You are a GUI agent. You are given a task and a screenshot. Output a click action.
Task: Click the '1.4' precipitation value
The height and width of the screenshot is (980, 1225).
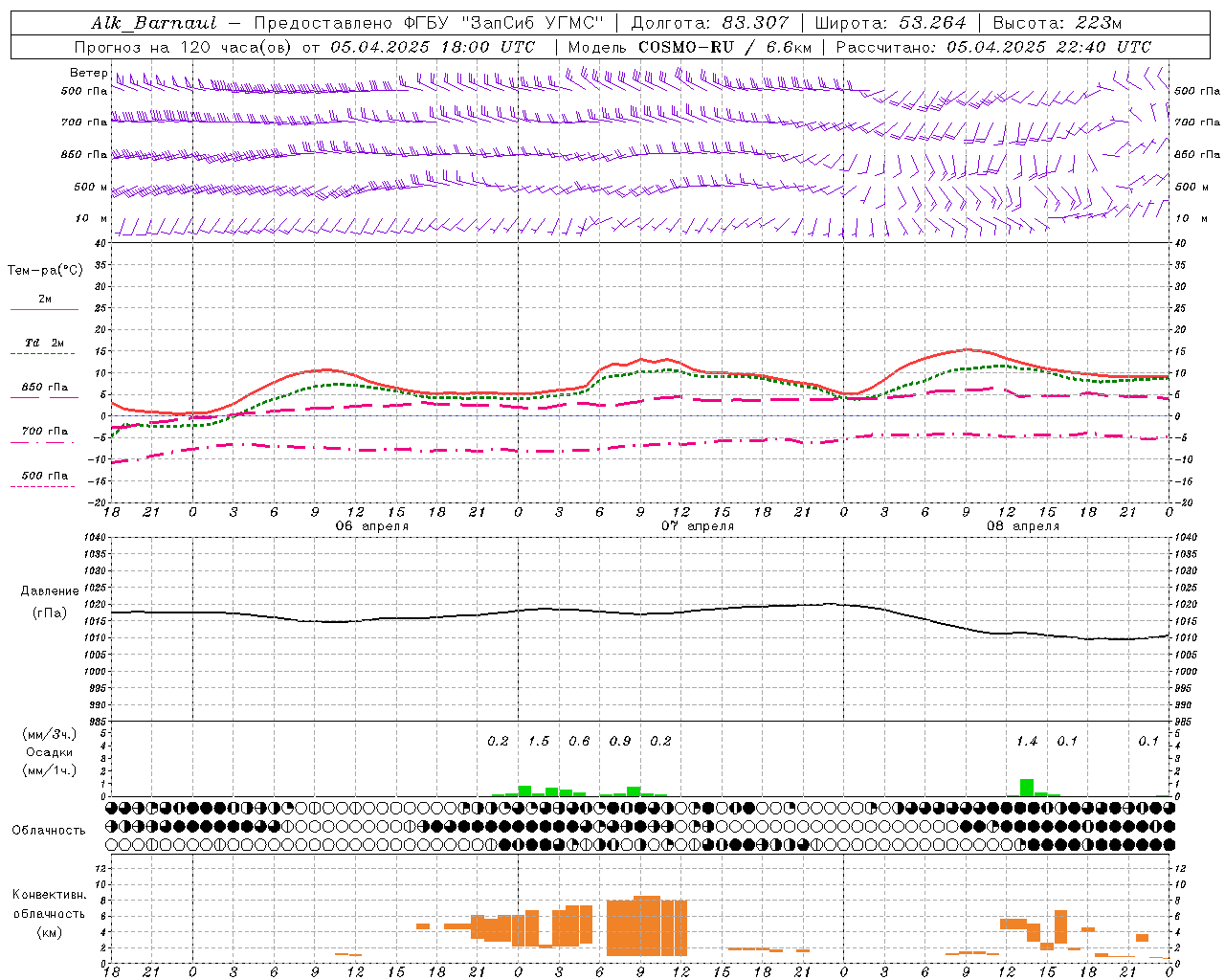1027,742
